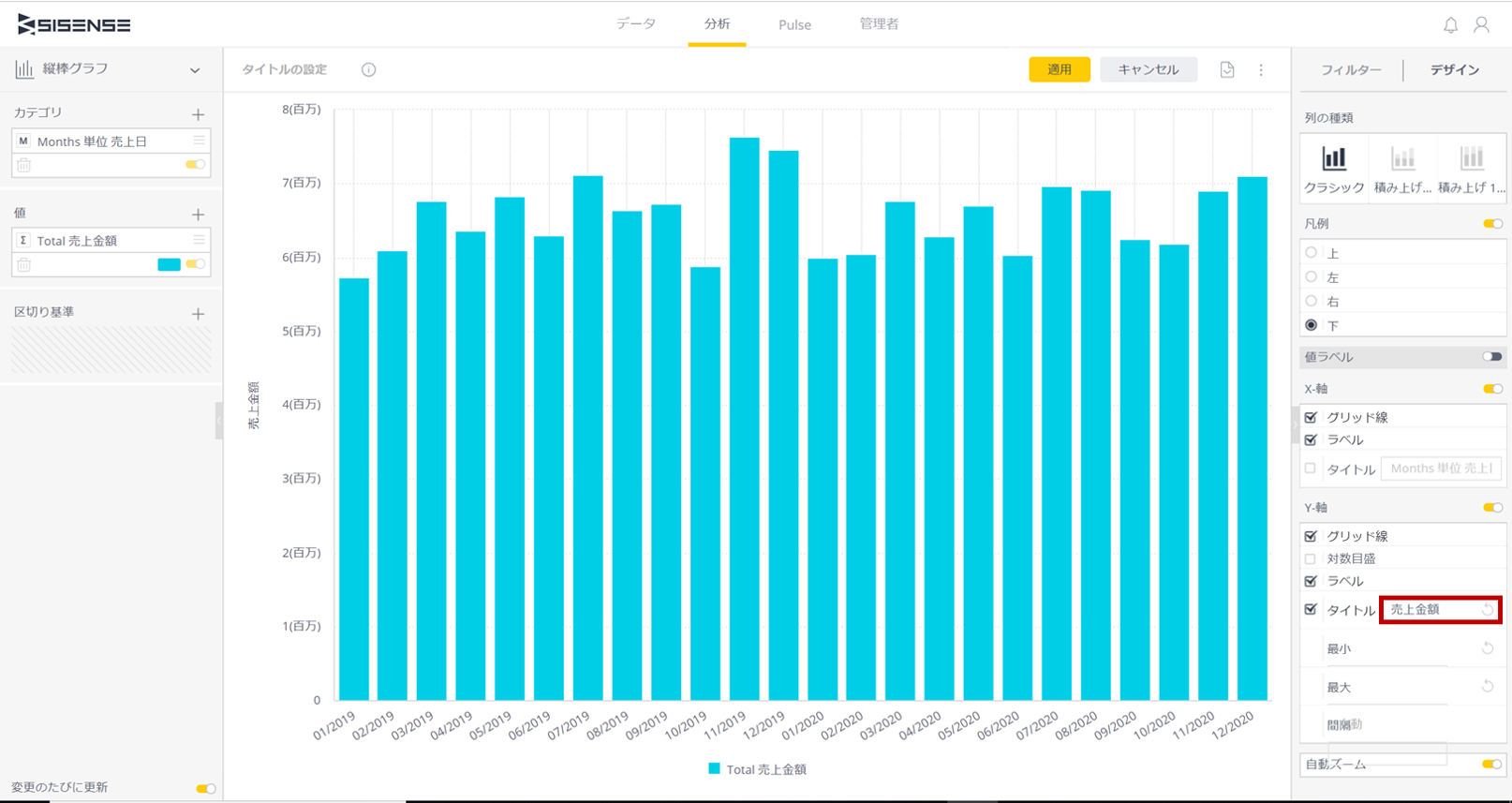
Task: Switch to the フィルター panel tab
Action: point(1351,70)
